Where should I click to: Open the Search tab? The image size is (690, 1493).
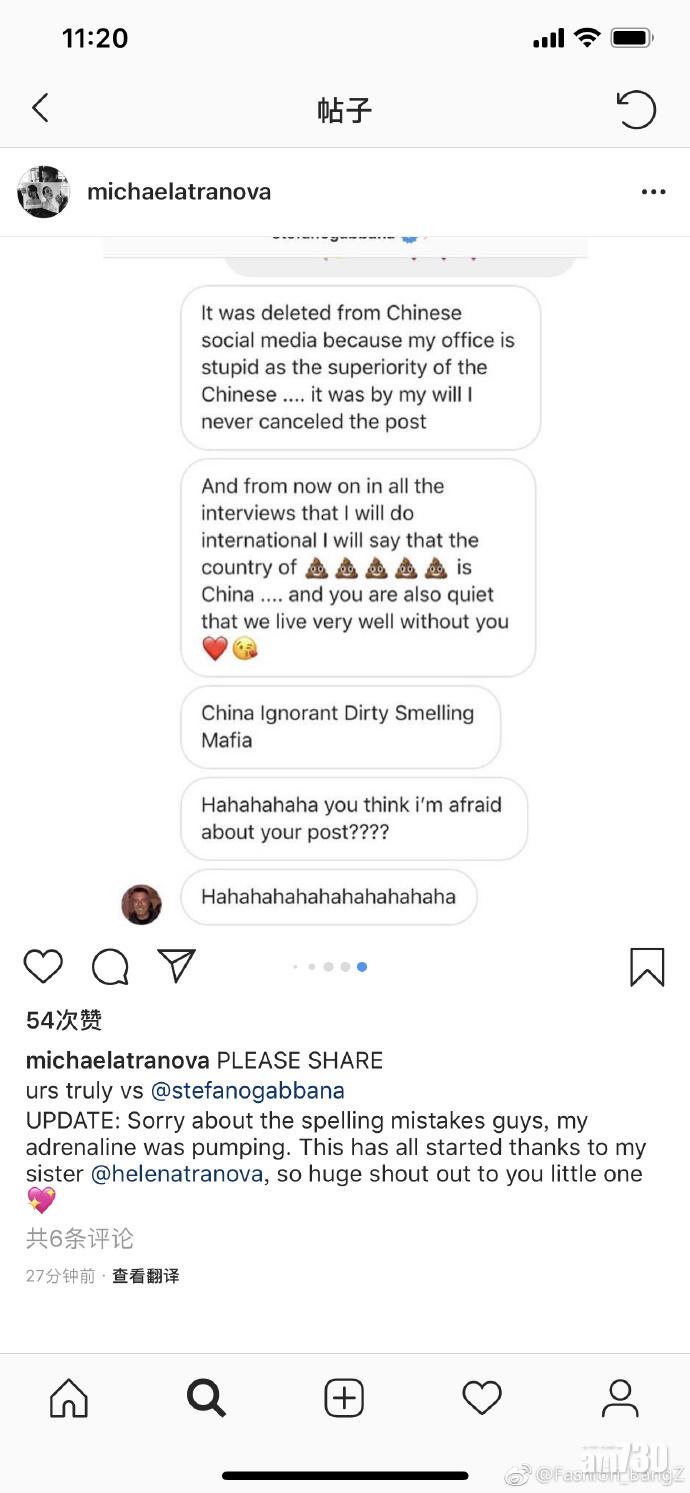(206, 1398)
